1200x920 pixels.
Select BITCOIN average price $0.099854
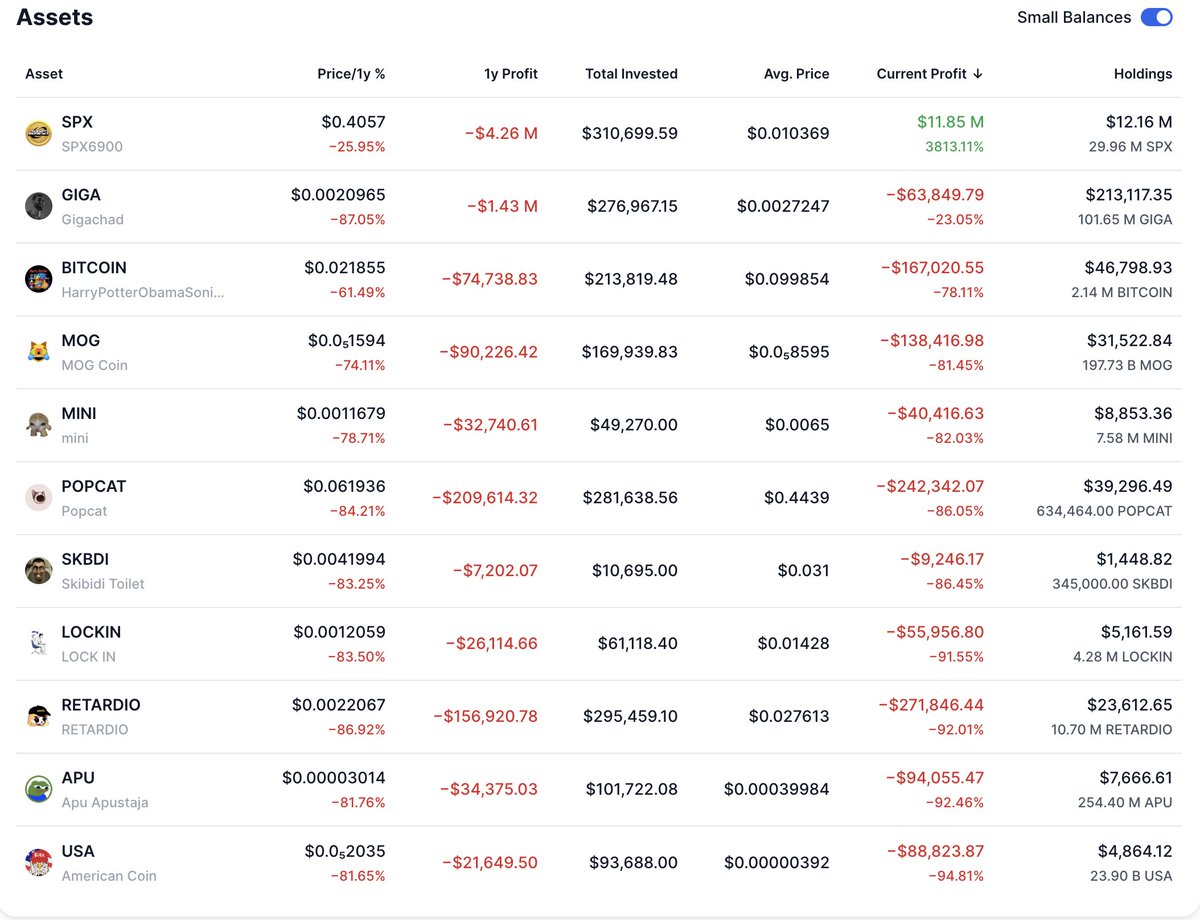coord(787,279)
